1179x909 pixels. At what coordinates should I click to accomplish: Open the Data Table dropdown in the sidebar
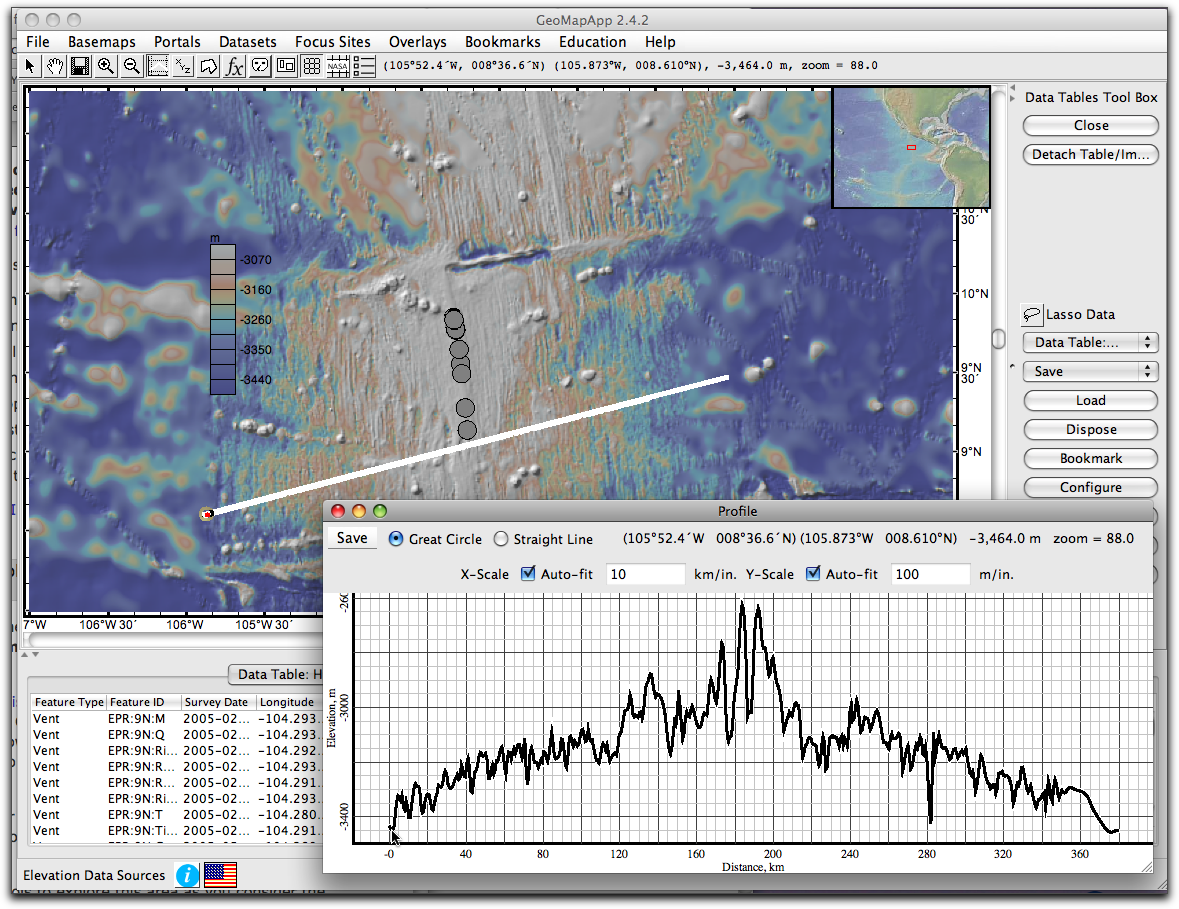(x=1090, y=342)
